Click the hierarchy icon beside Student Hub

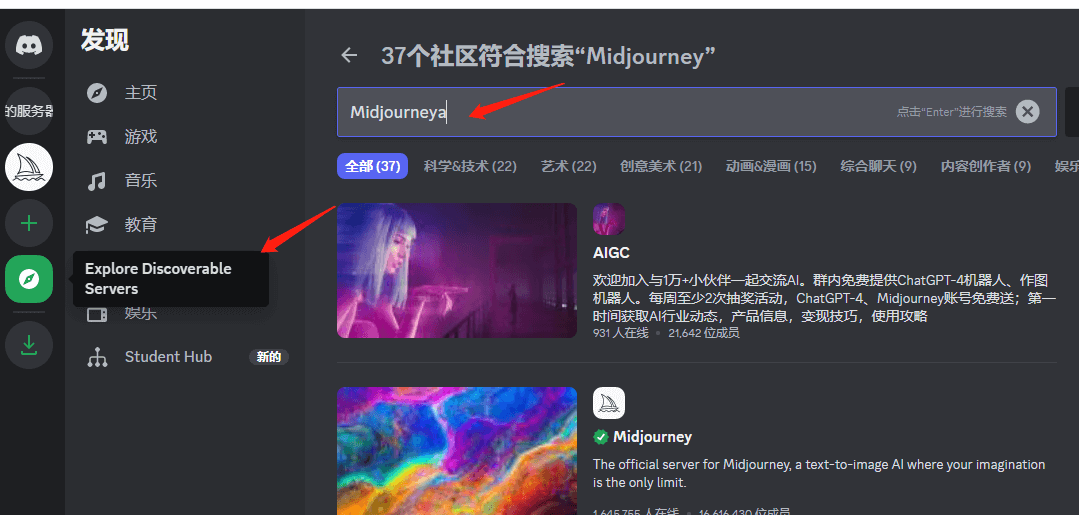(97, 357)
